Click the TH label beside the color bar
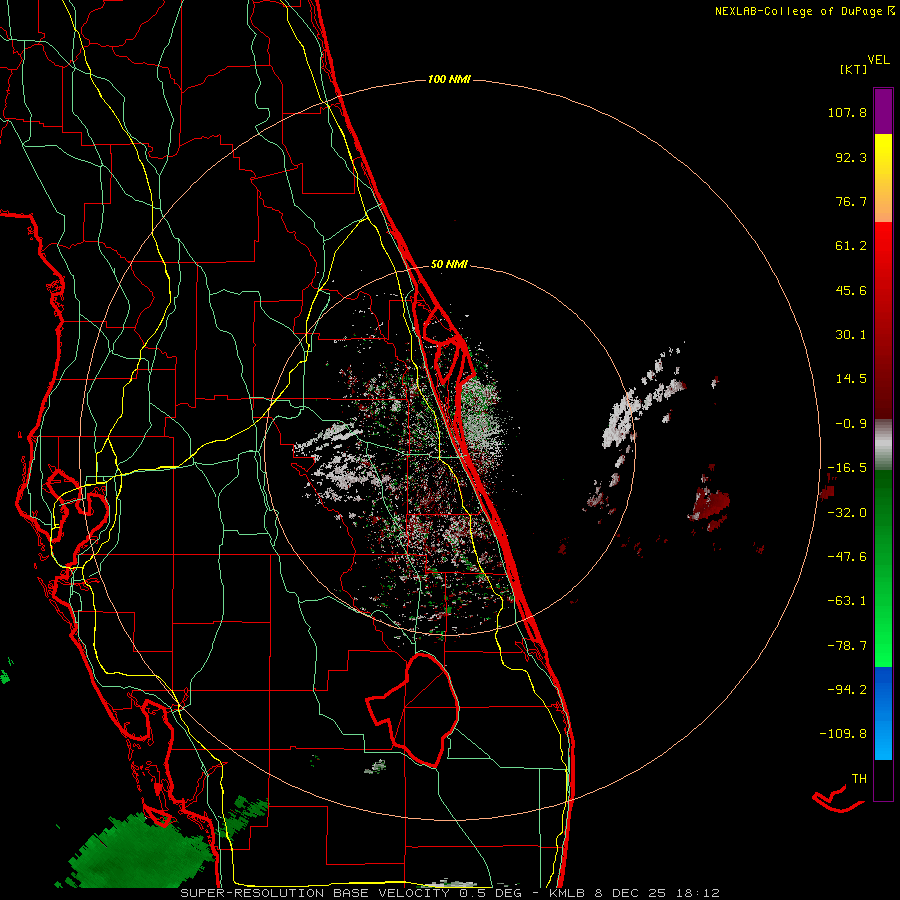This screenshot has width=900, height=900. [859, 779]
